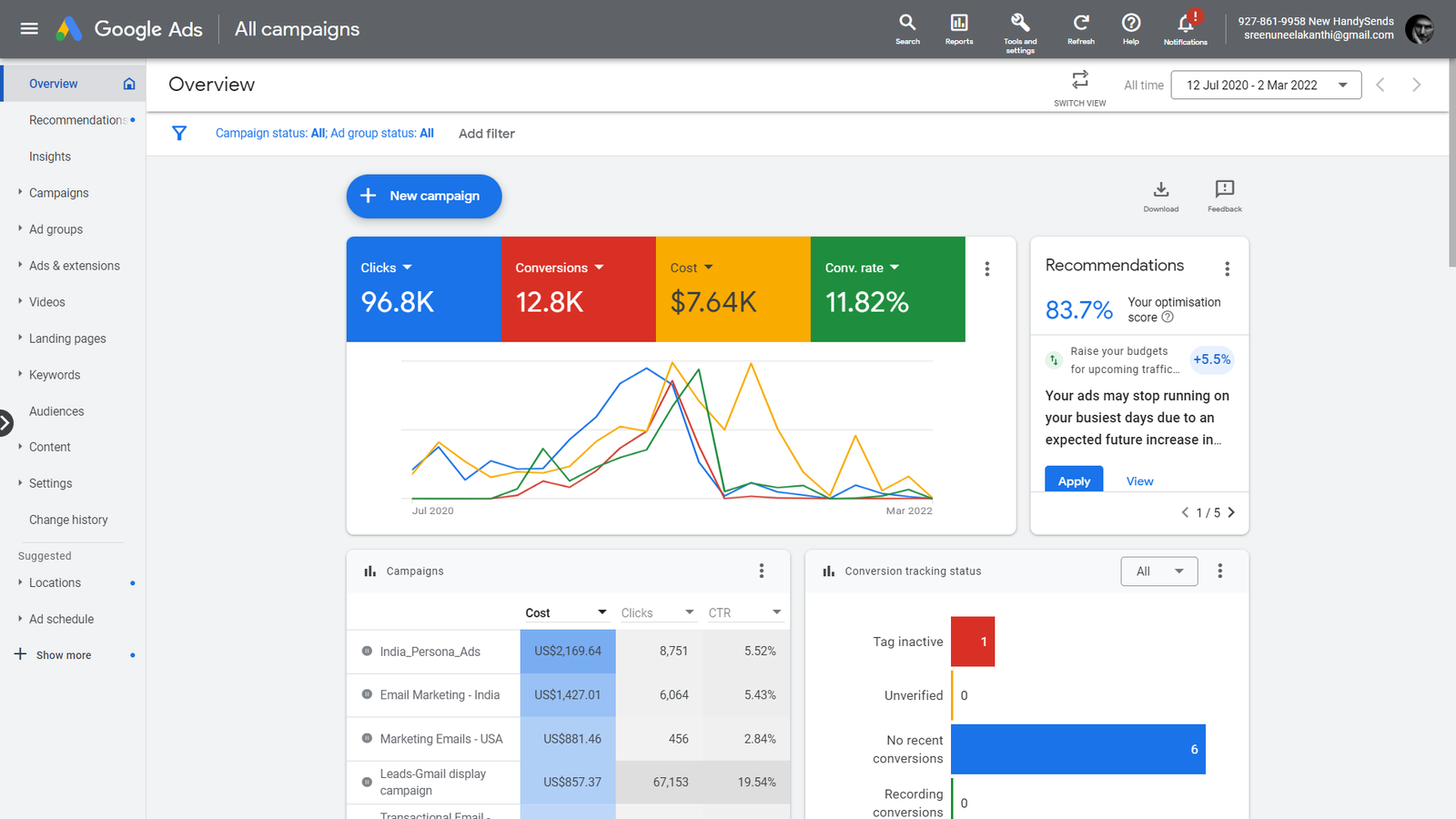The height and width of the screenshot is (819, 1456).
Task: Go to the previous date range arrow
Action: (x=1380, y=85)
